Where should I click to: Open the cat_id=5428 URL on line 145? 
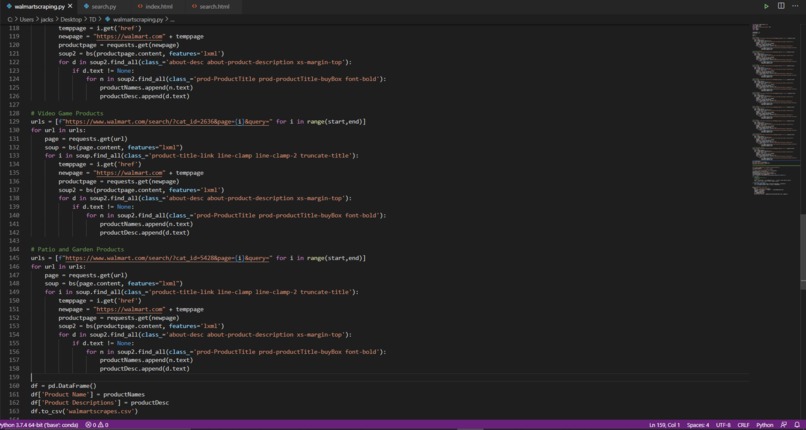pyautogui.click(x=166, y=258)
